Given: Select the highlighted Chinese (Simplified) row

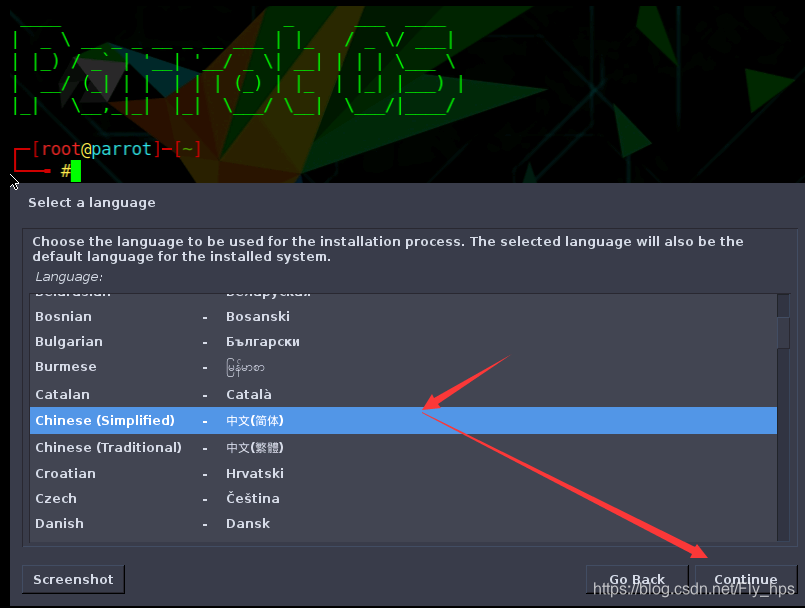Looking at the screenshot, I should (403, 421).
